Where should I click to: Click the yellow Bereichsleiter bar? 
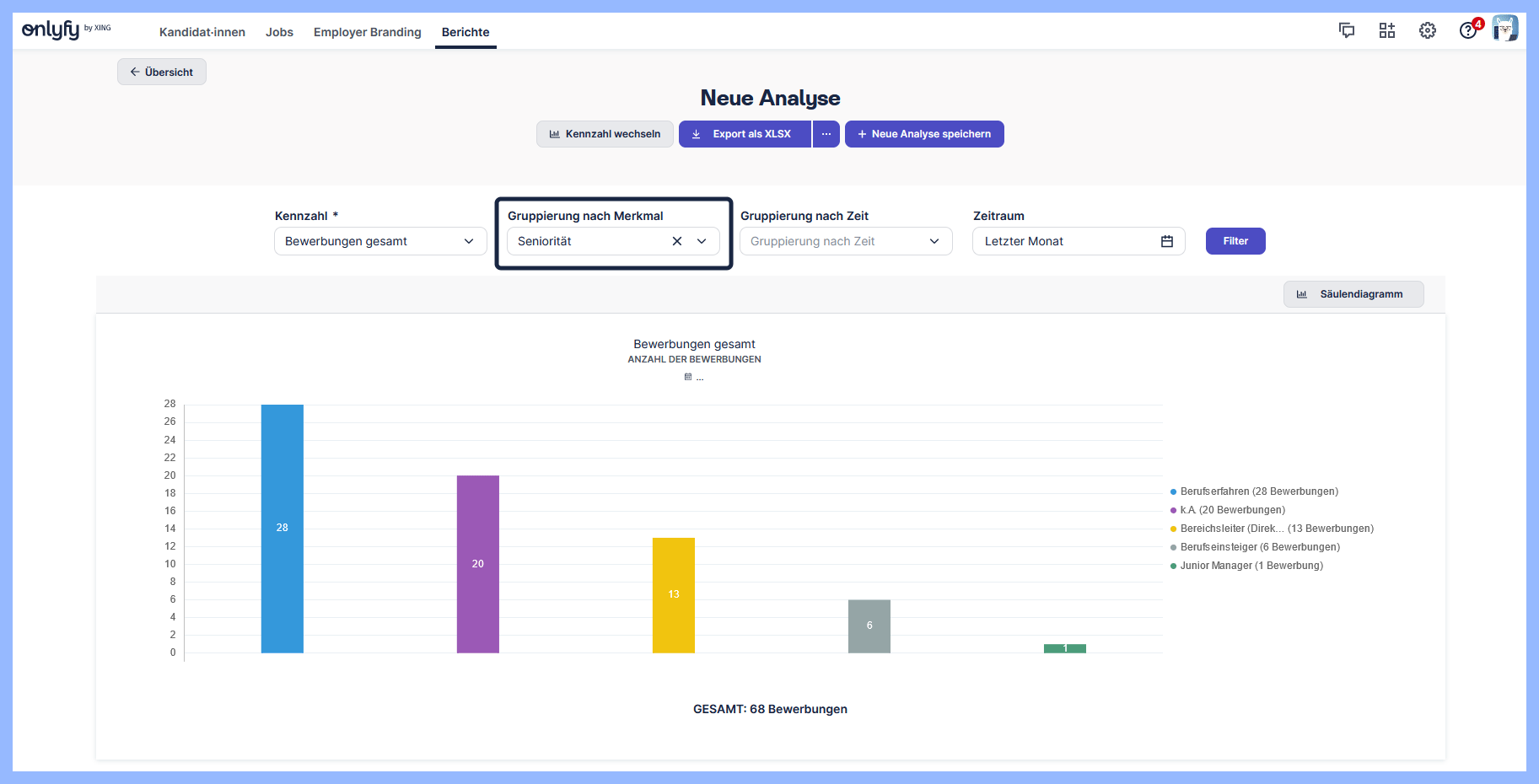[x=673, y=595]
